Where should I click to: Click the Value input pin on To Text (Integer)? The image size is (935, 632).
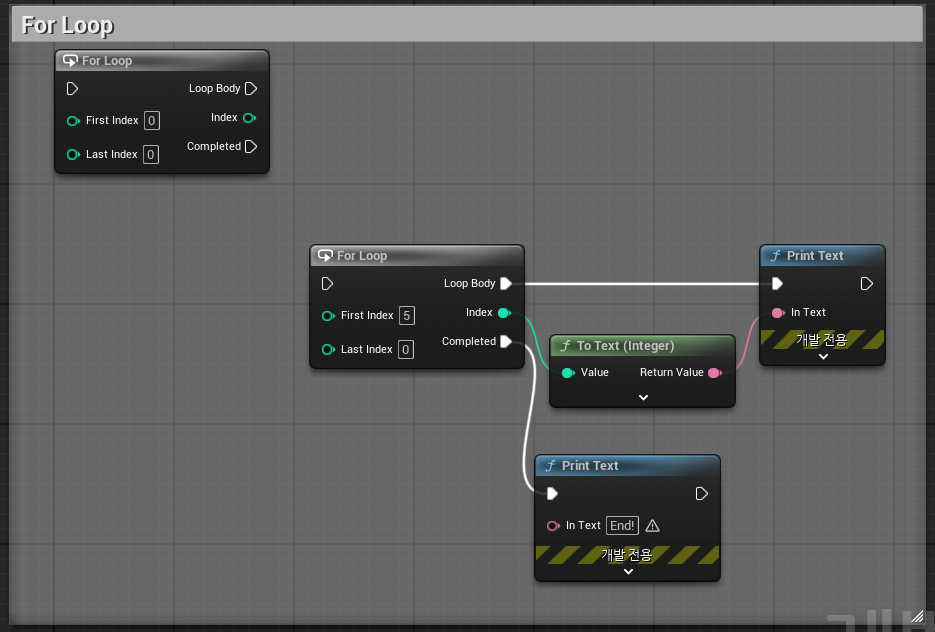click(x=568, y=373)
